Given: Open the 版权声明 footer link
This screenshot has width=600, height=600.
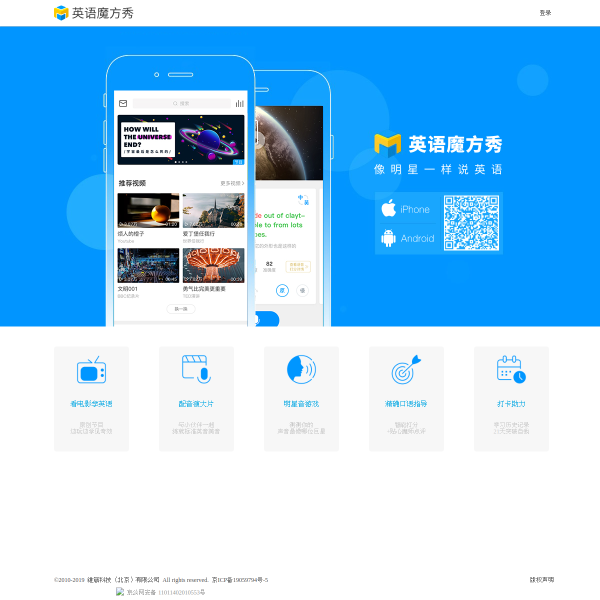Looking at the screenshot, I should pyautogui.click(x=542, y=580).
